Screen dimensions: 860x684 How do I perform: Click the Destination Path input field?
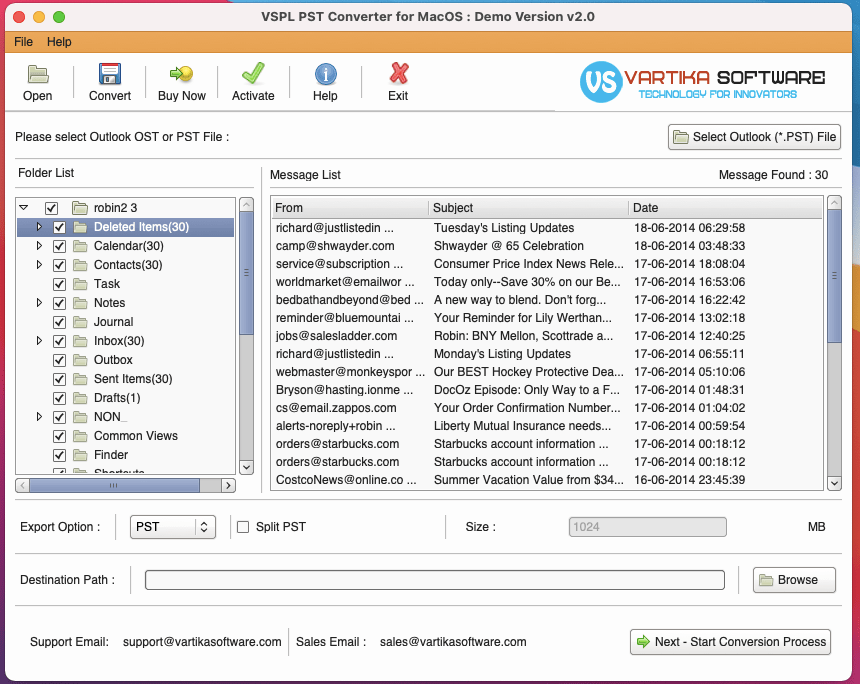pos(435,580)
